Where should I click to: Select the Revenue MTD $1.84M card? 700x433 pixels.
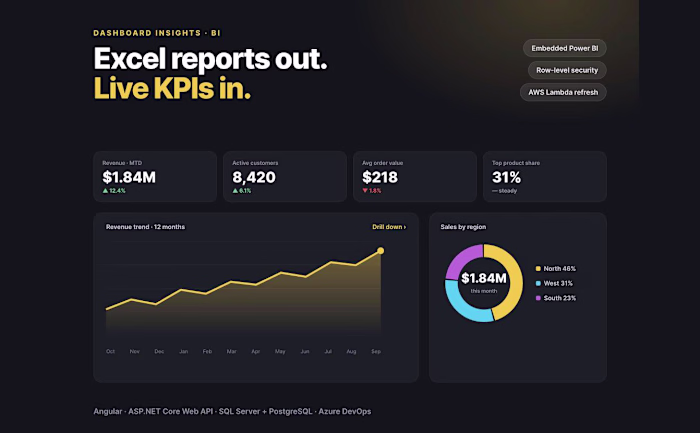coord(155,176)
